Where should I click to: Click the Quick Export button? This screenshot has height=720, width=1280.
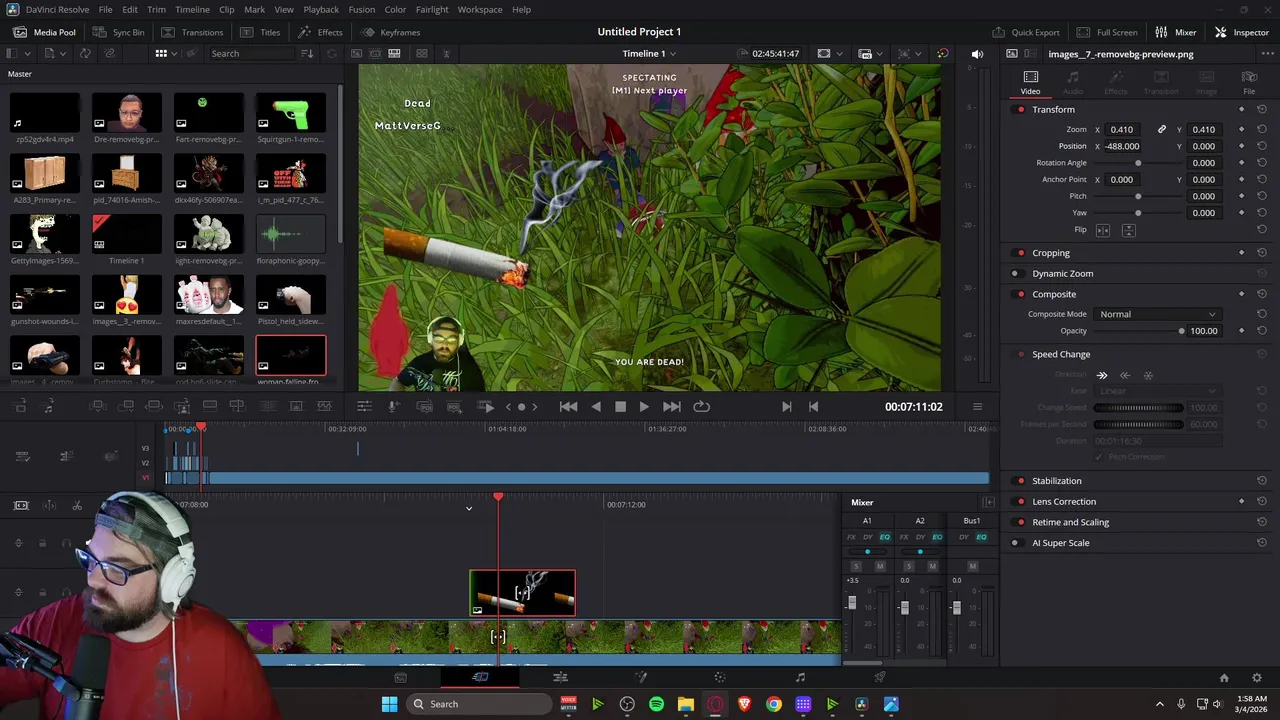click(1026, 32)
